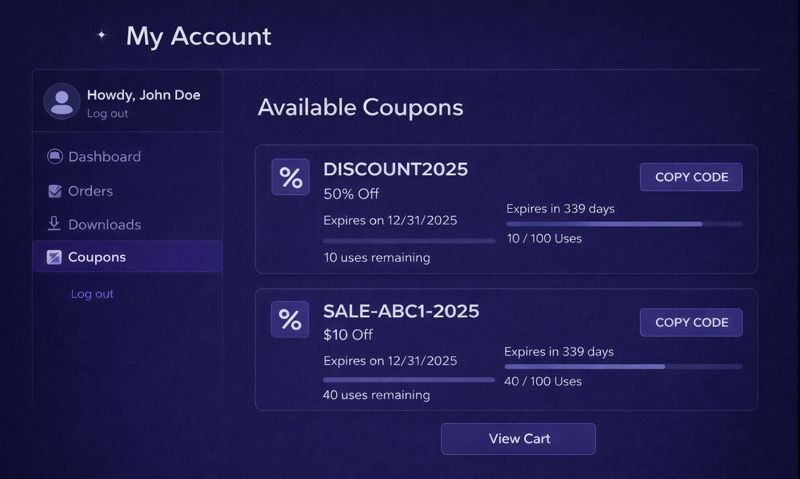Copy the DISCOUNT2025 coupon code
The height and width of the screenshot is (479, 800).
click(x=691, y=177)
